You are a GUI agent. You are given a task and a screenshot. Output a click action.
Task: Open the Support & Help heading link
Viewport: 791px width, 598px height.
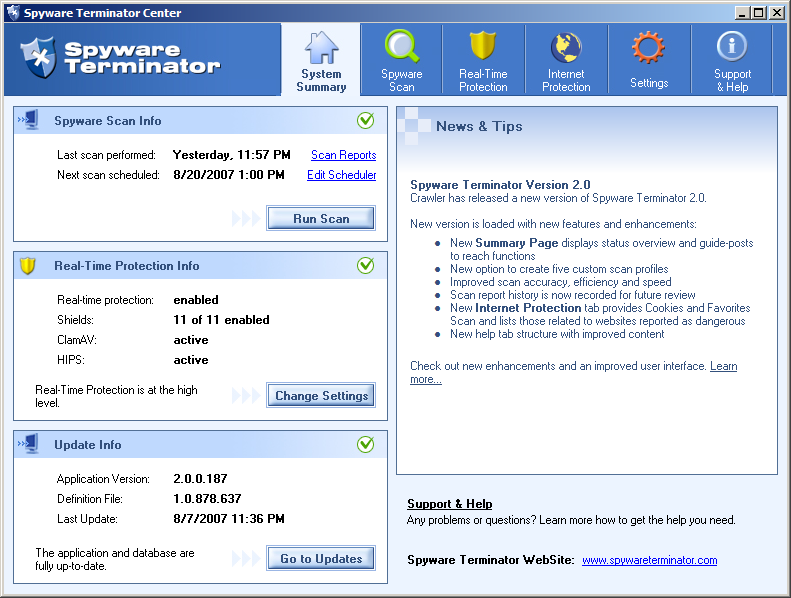(x=449, y=504)
